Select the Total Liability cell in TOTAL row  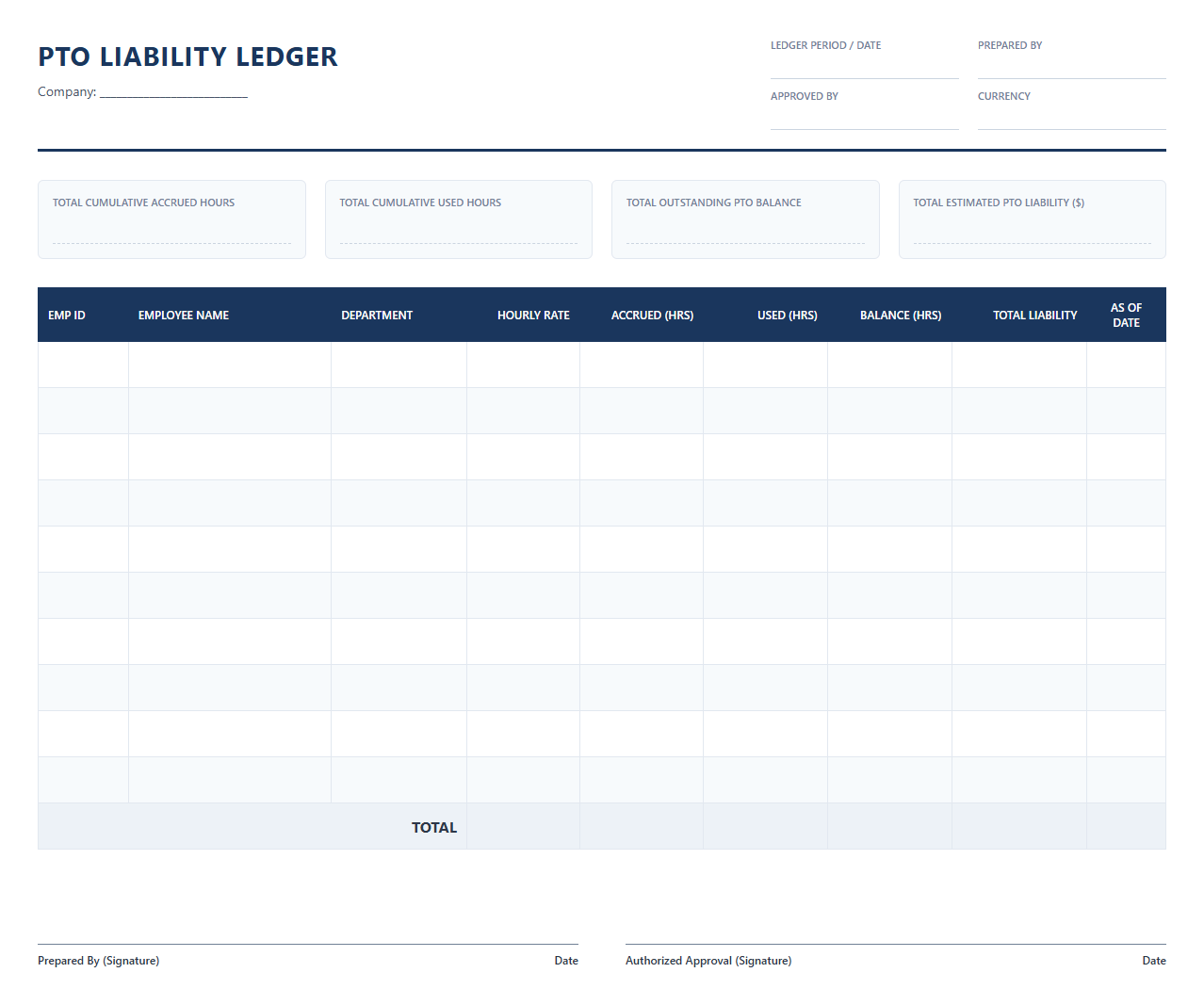pos(1019,826)
